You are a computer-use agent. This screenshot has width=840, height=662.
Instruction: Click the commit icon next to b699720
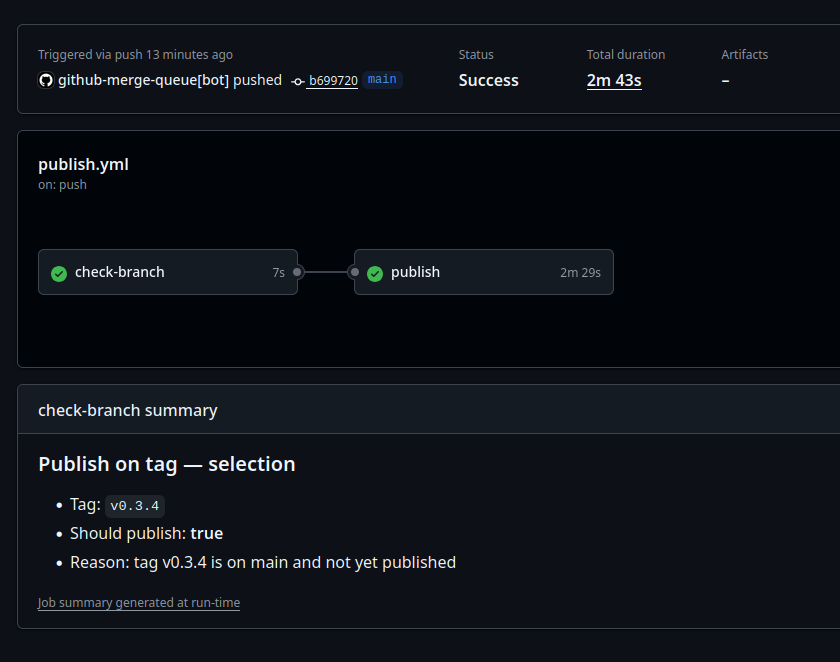298,81
